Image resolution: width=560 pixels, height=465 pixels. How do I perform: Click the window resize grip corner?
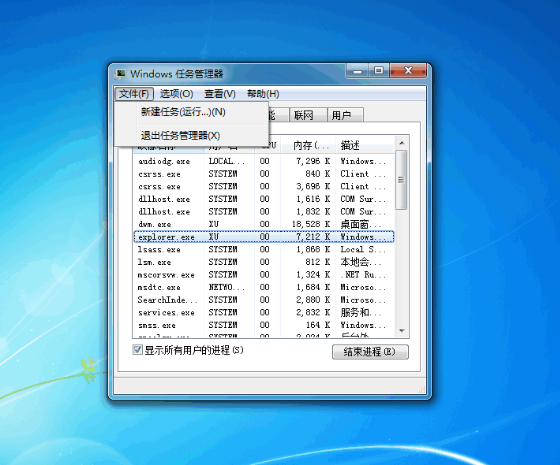(422, 390)
